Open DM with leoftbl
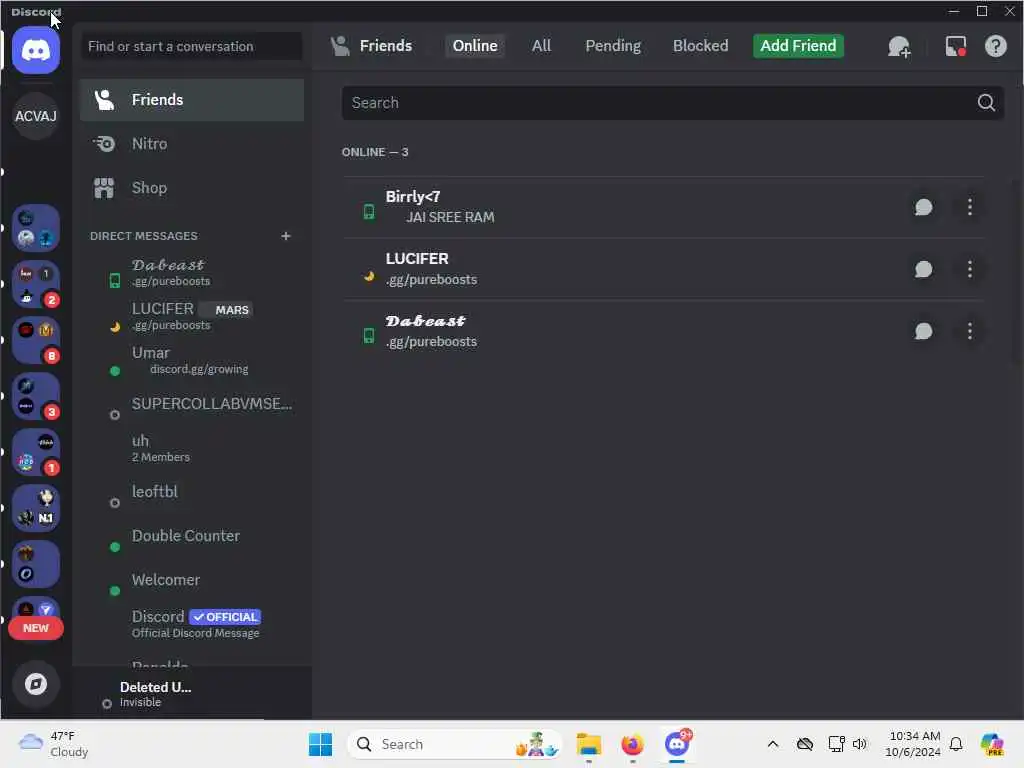 (192, 492)
